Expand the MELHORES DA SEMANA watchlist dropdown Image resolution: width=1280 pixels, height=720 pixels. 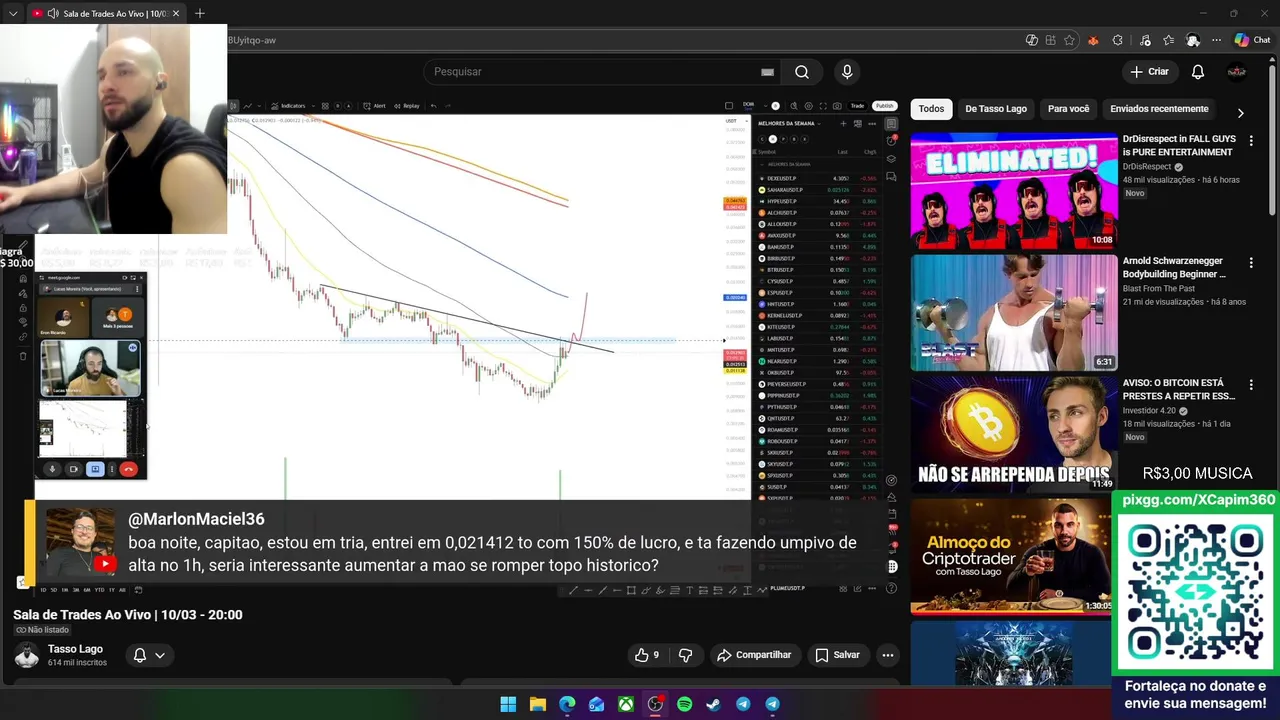click(792, 124)
